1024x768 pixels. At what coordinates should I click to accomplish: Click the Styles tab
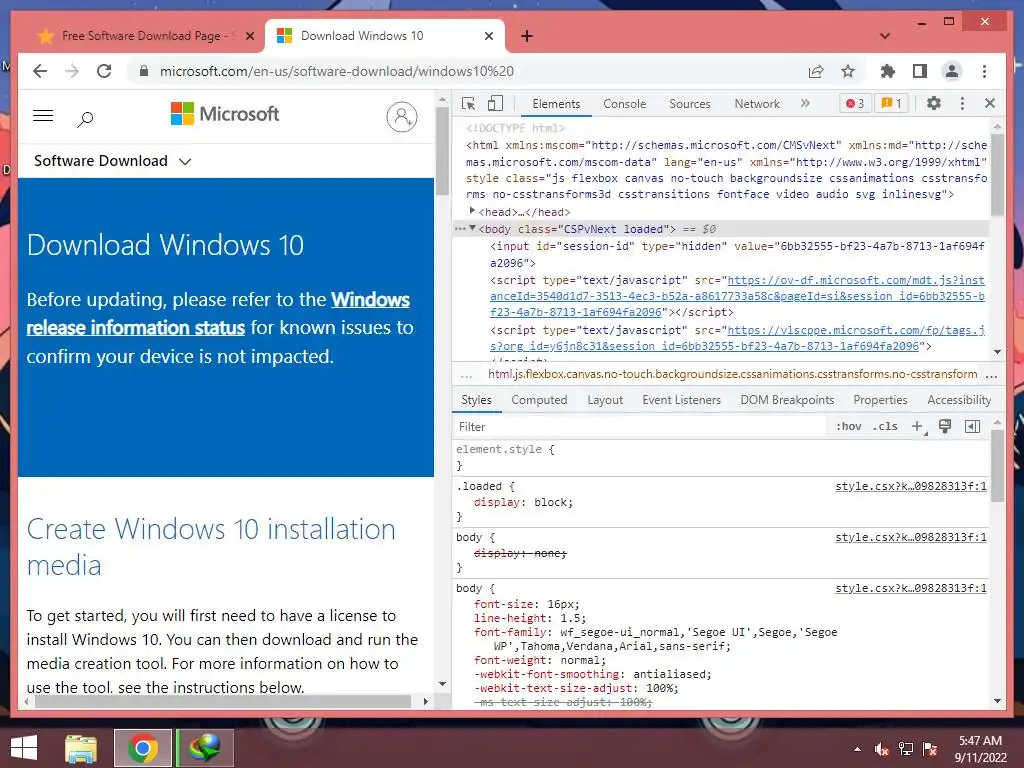476,400
